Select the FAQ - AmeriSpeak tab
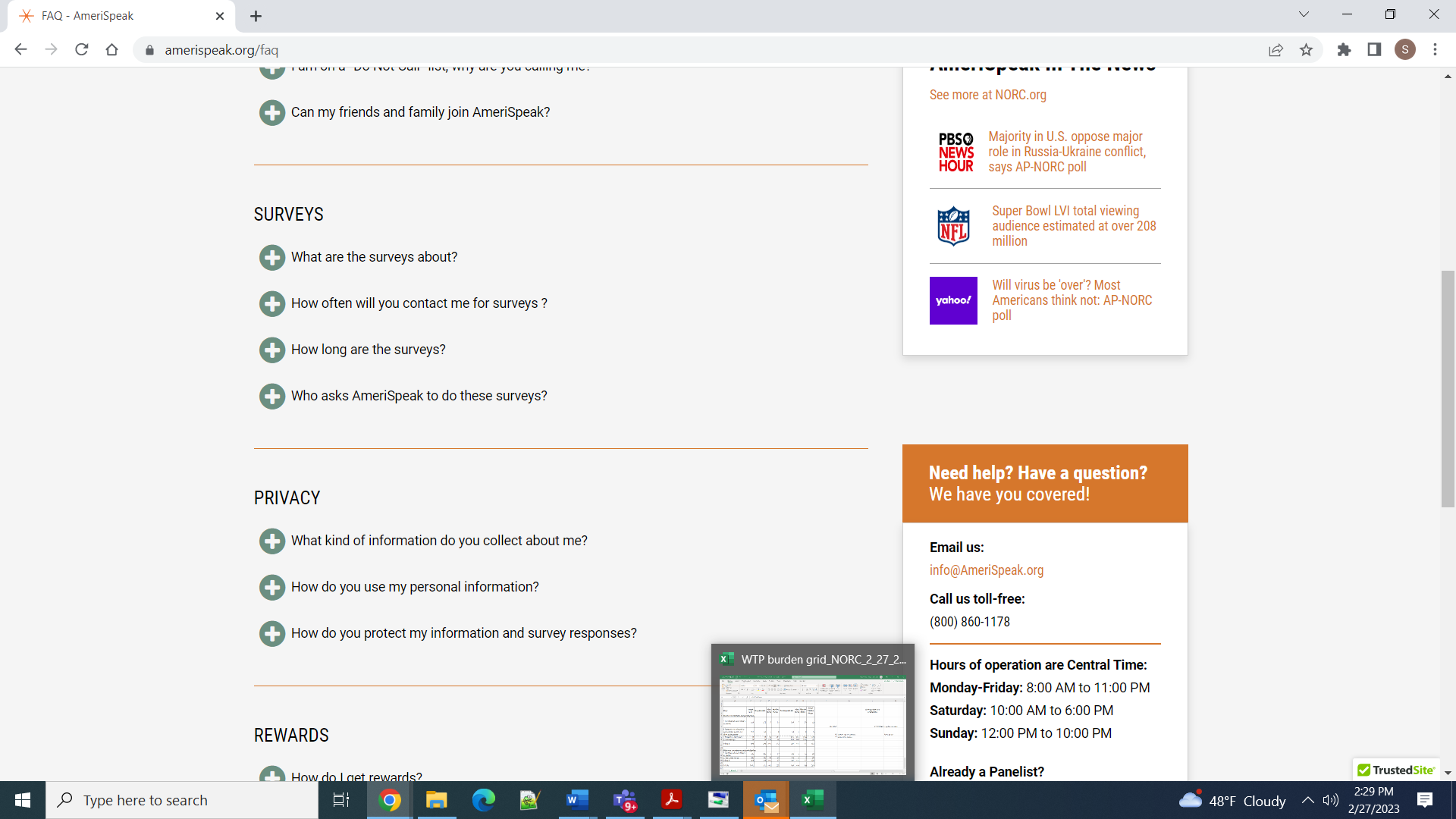Screen dimensions: 1456x819 114,16
